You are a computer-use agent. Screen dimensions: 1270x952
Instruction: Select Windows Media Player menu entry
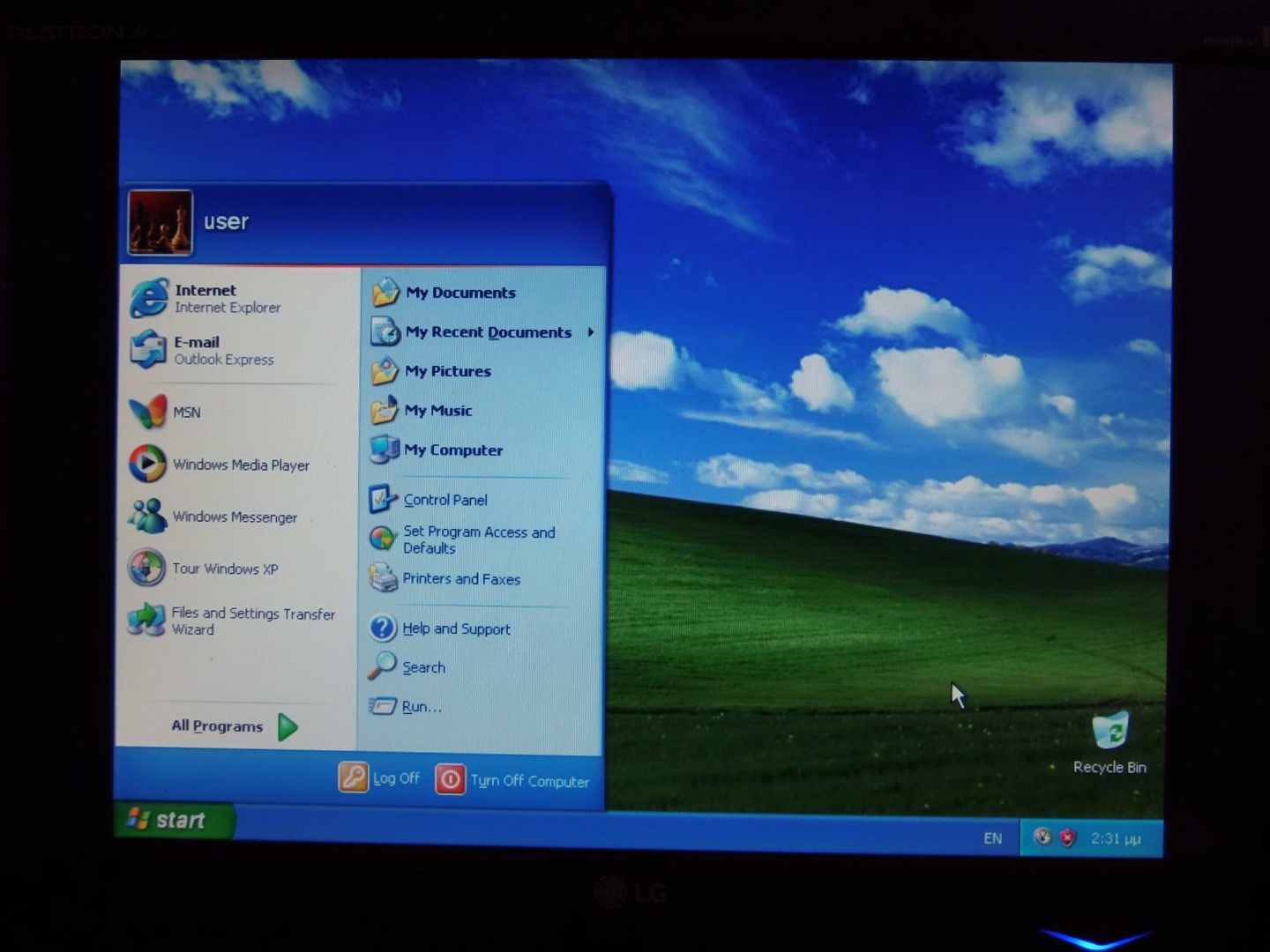point(236,464)
